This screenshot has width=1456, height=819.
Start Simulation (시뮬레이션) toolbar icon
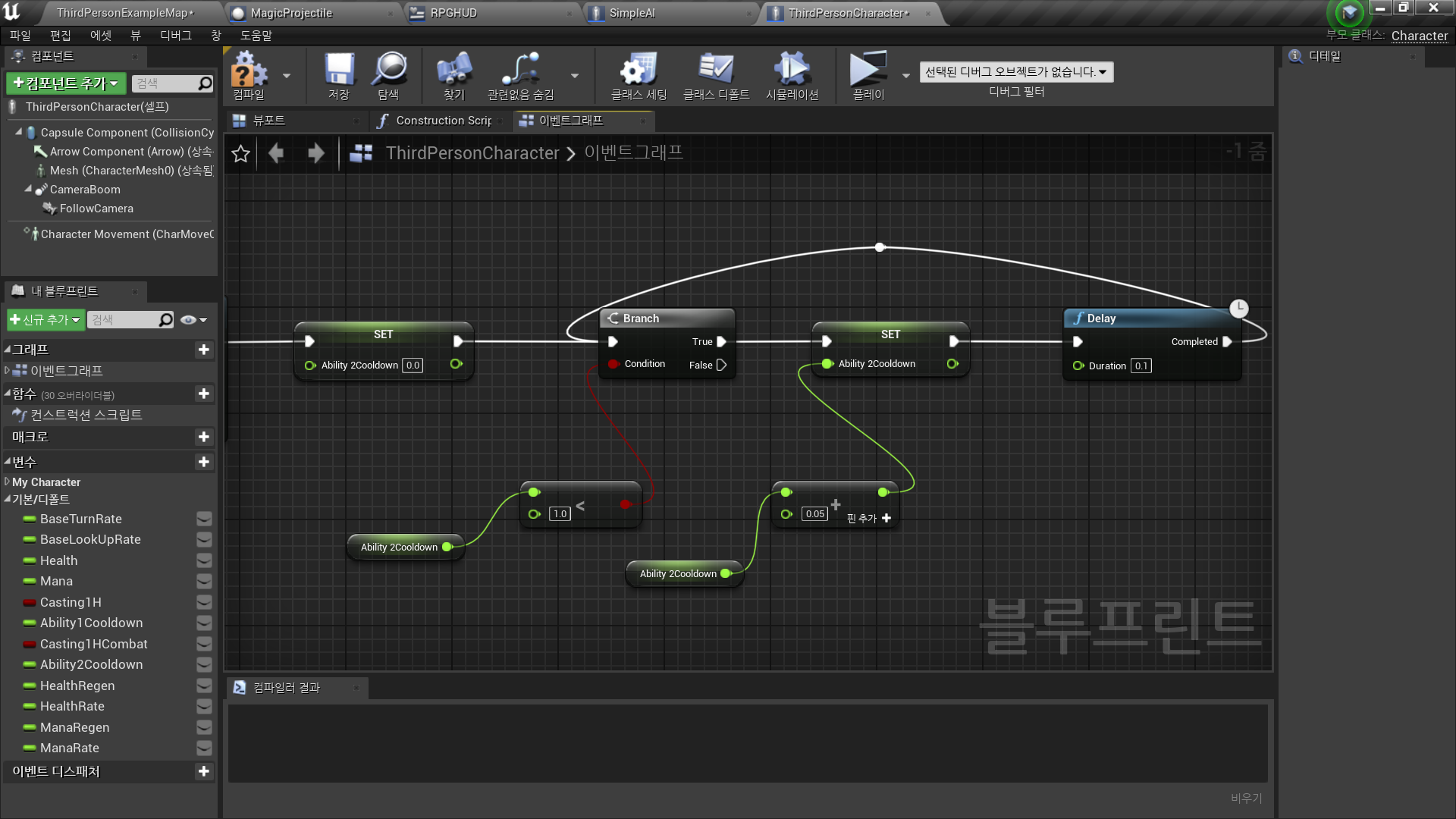792,71
